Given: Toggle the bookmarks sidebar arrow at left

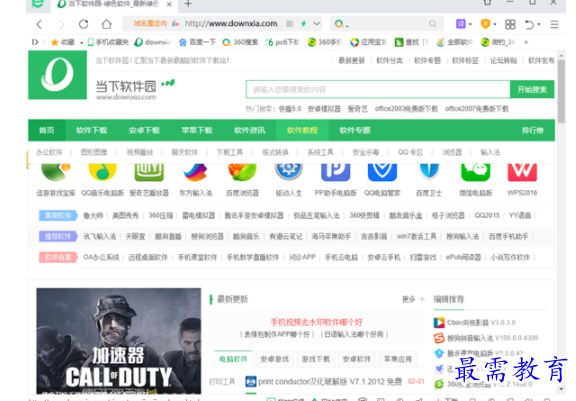Looking at the screenshot, I should pyautogui.click(x=35, y=42).
